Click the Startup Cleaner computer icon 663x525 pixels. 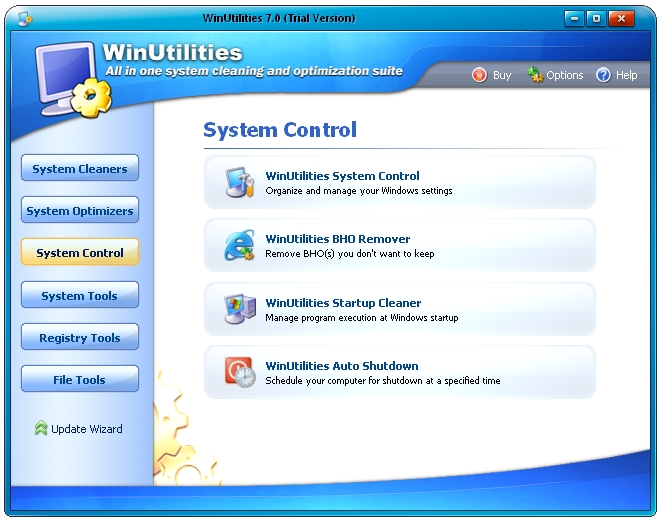coord(240,309)
